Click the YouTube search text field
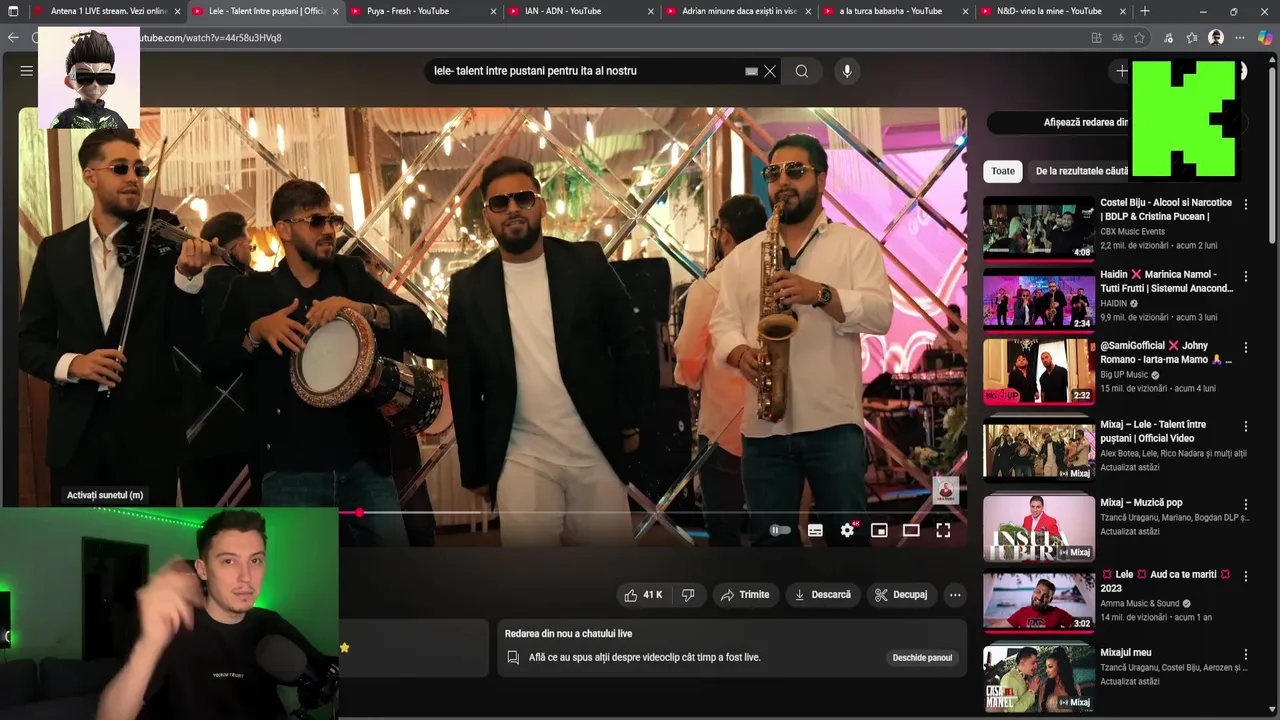1280x720 pixels. click(585, 71)
